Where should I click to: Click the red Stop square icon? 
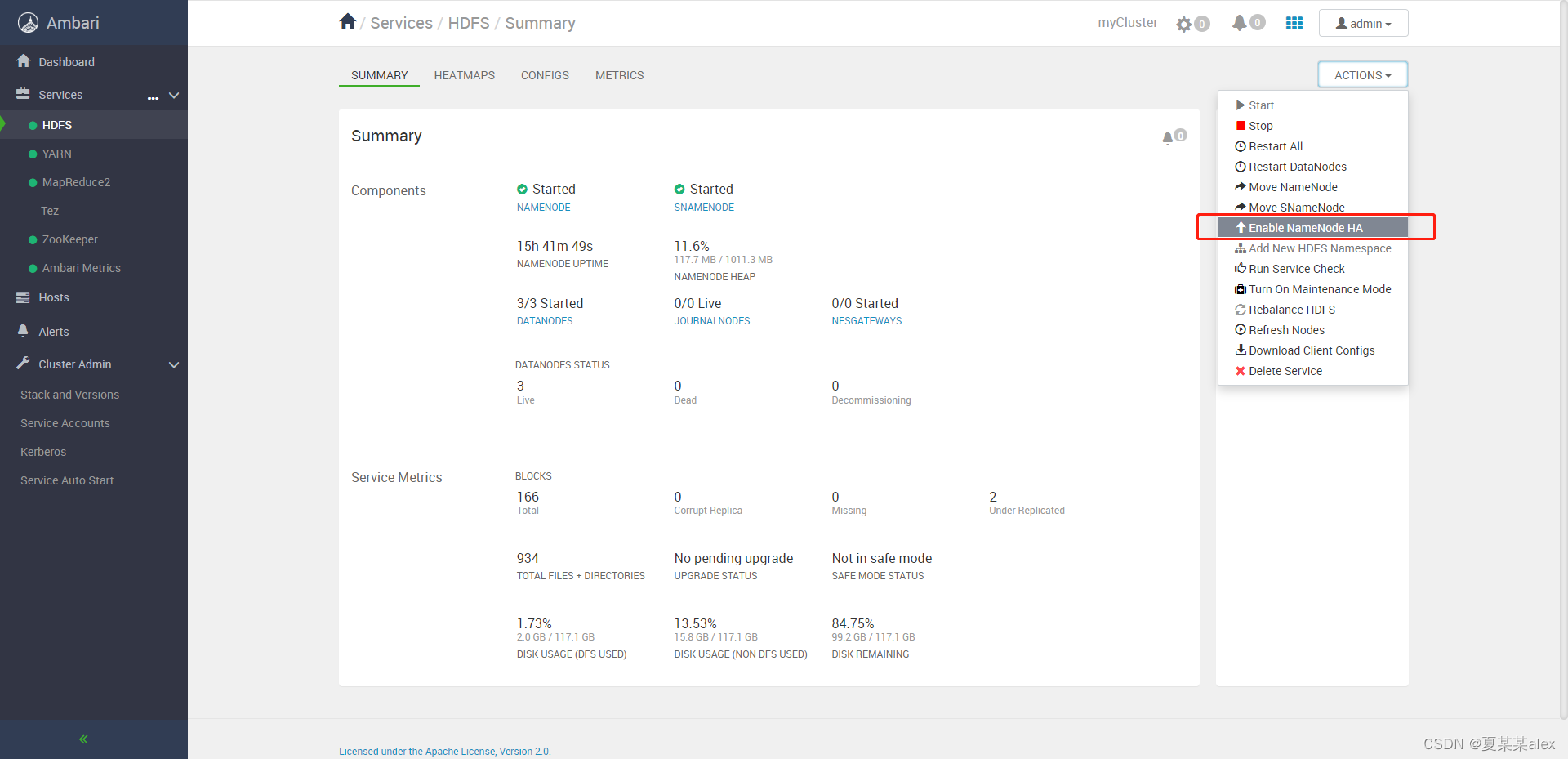pos(1241,126)
